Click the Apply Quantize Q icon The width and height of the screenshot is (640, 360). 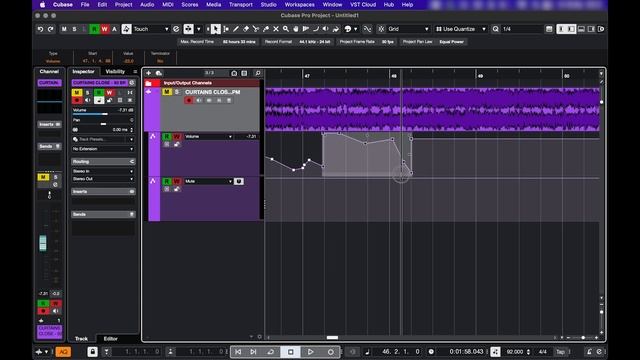pyautogui.click(x=496, y=29)
